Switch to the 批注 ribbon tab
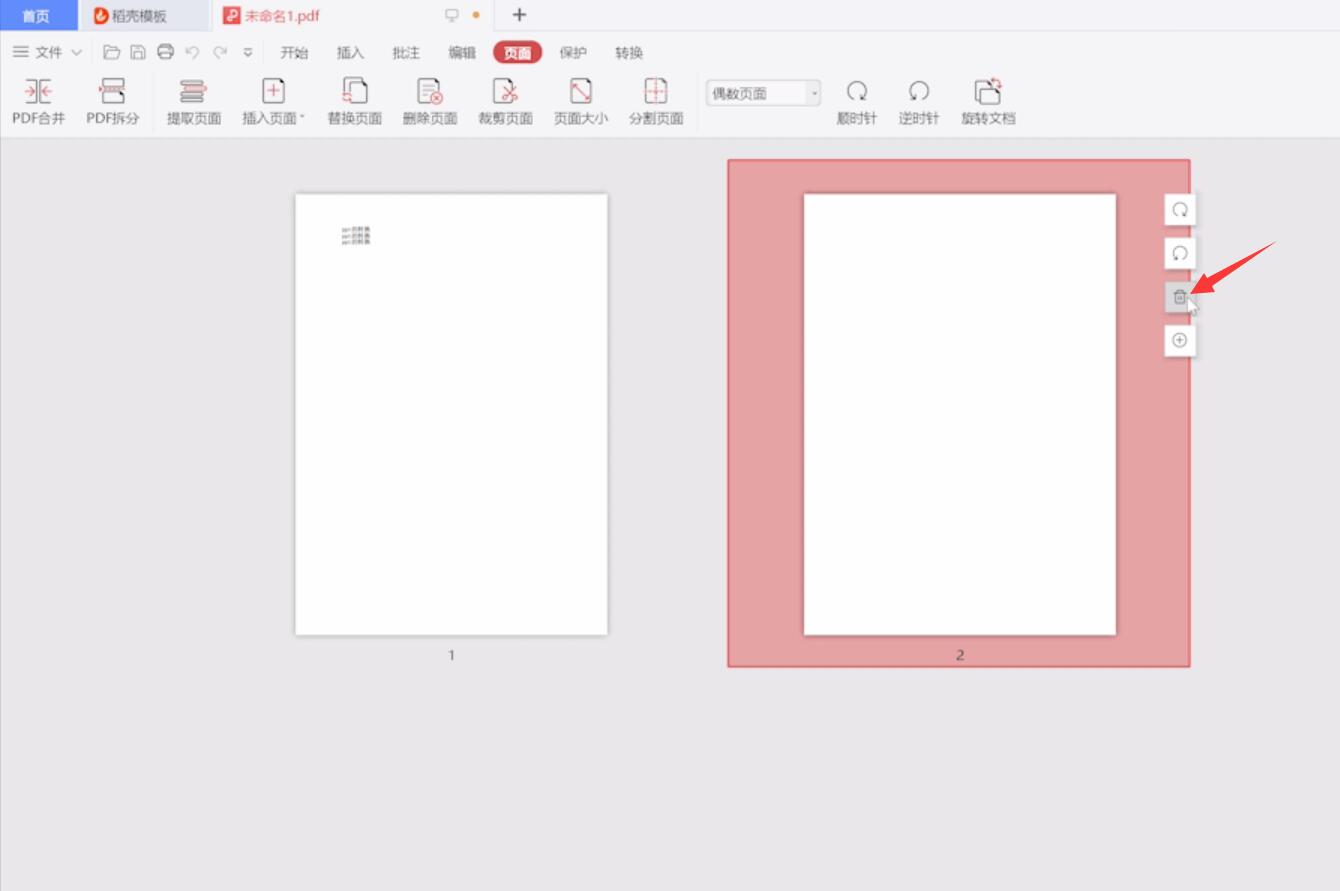 click(x=406, y=53)
